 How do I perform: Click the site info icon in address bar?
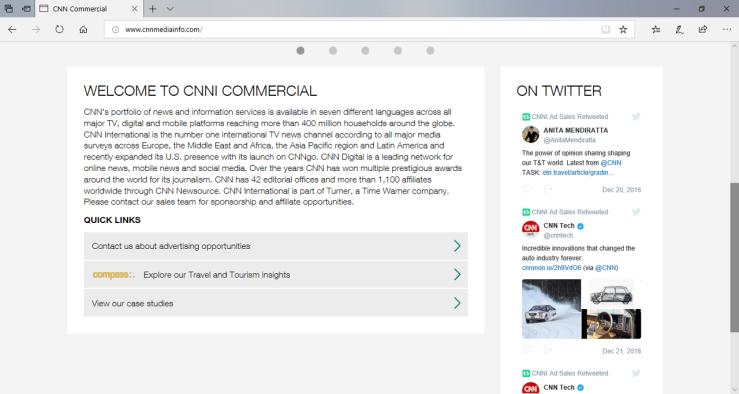115,29
